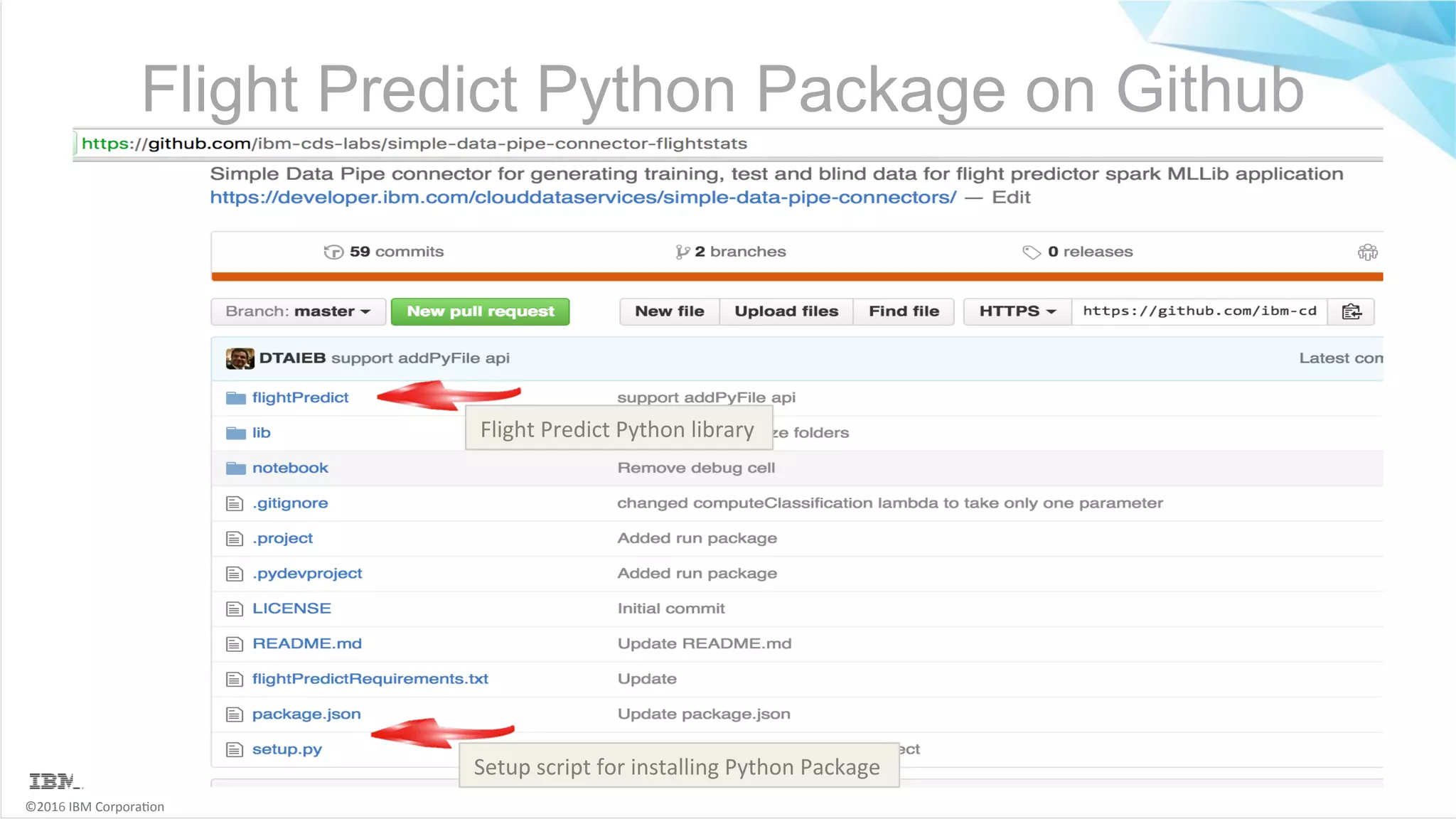Click the Upload files button
The height and width of the screenshot is (819, 1456).
tap(786, 312)
